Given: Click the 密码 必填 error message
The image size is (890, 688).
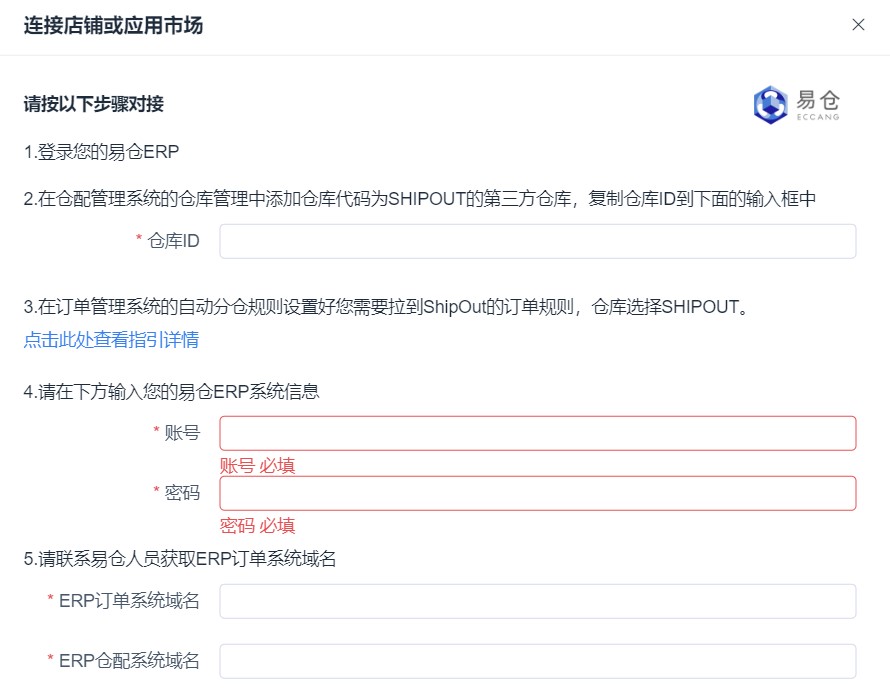Looking at the screenshot, I should pos(258,526).
